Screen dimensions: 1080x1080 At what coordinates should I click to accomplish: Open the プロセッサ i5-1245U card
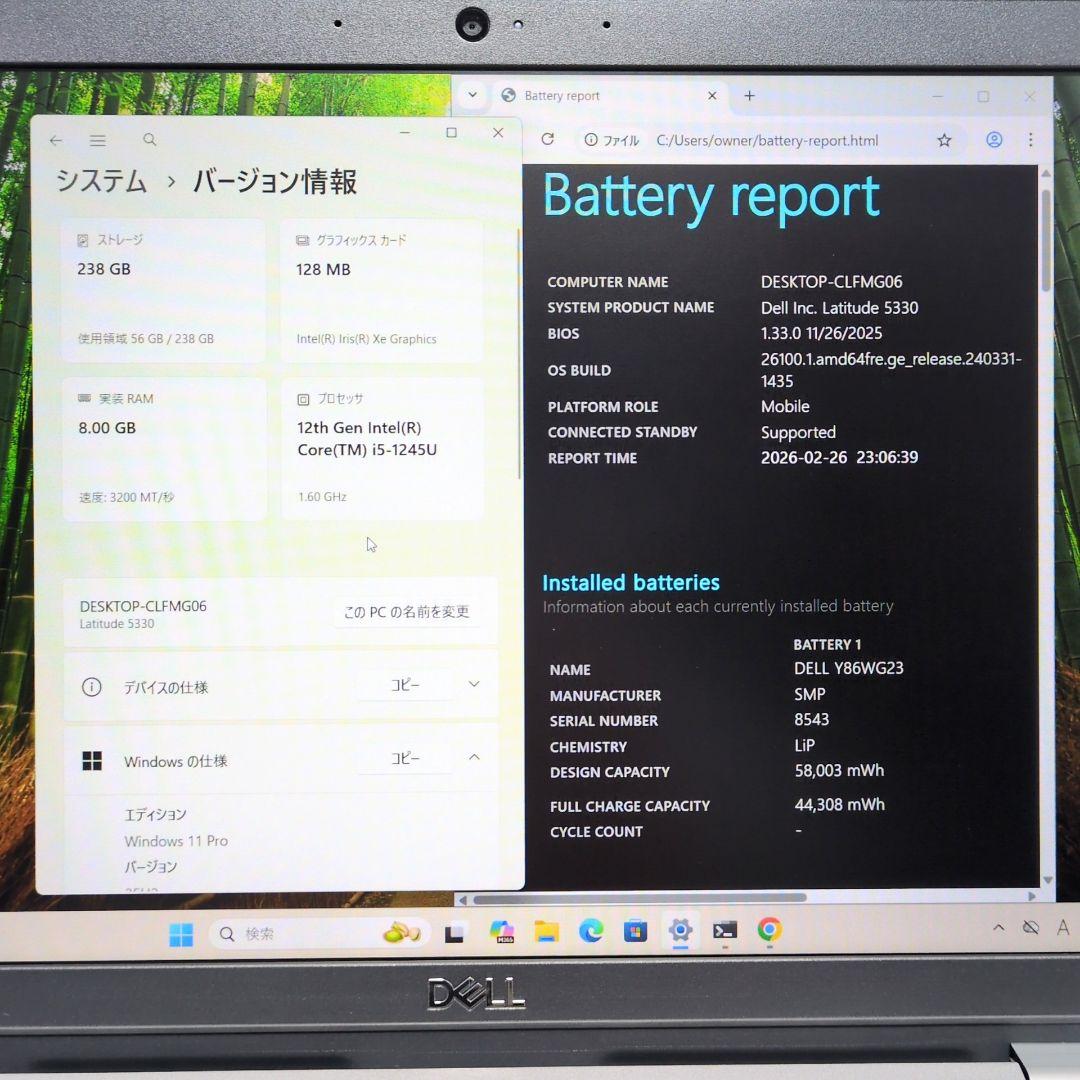click(382, 449)
